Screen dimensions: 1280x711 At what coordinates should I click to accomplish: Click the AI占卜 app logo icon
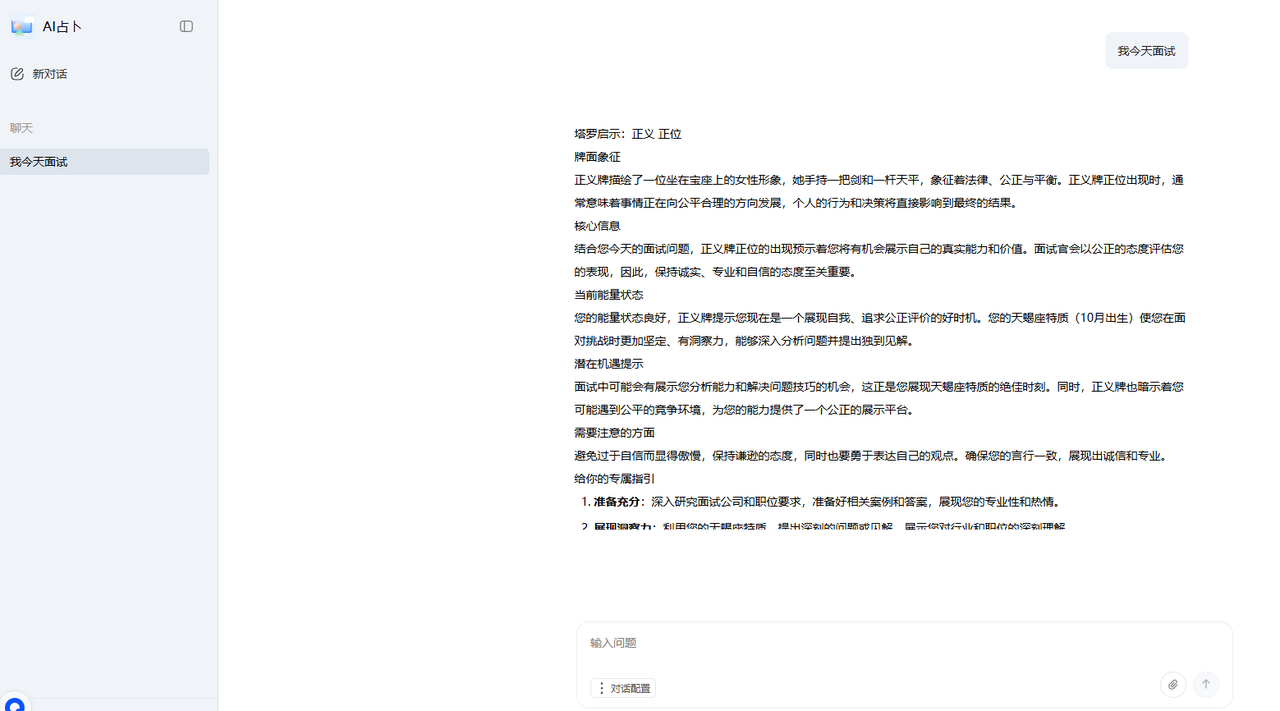[22, 27]
